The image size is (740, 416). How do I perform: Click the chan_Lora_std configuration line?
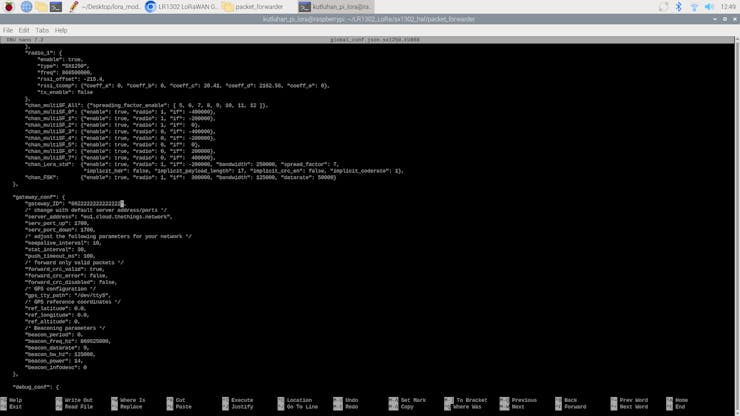pyautogui.click(x=182, y=164)
